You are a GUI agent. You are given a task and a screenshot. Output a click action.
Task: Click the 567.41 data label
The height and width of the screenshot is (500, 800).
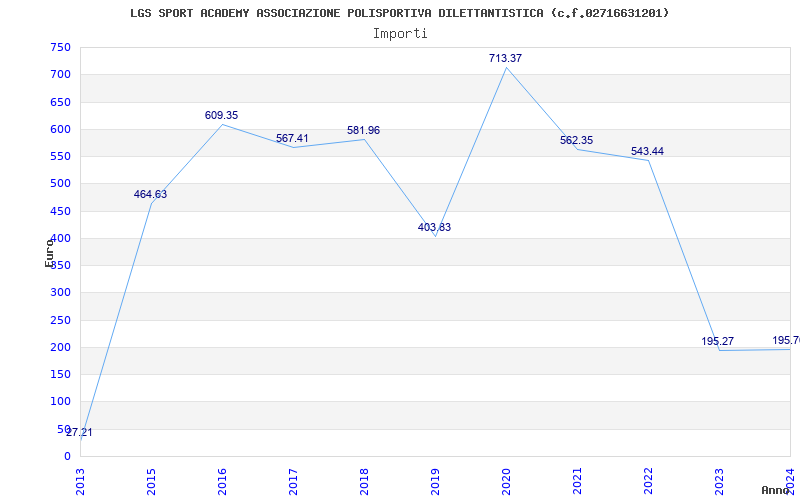coord(292,138)
